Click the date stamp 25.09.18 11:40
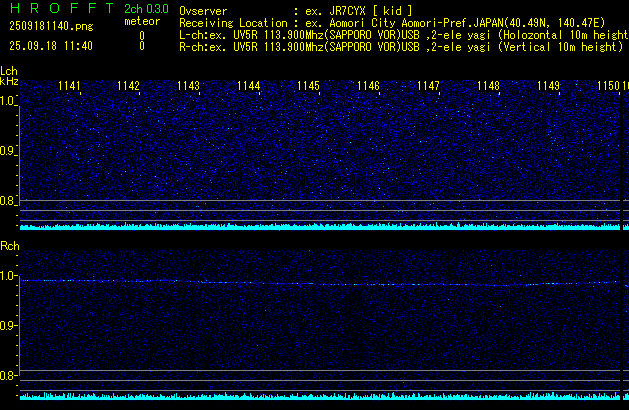The width and height of the screenshot is (629, 410). coord(50,46)
